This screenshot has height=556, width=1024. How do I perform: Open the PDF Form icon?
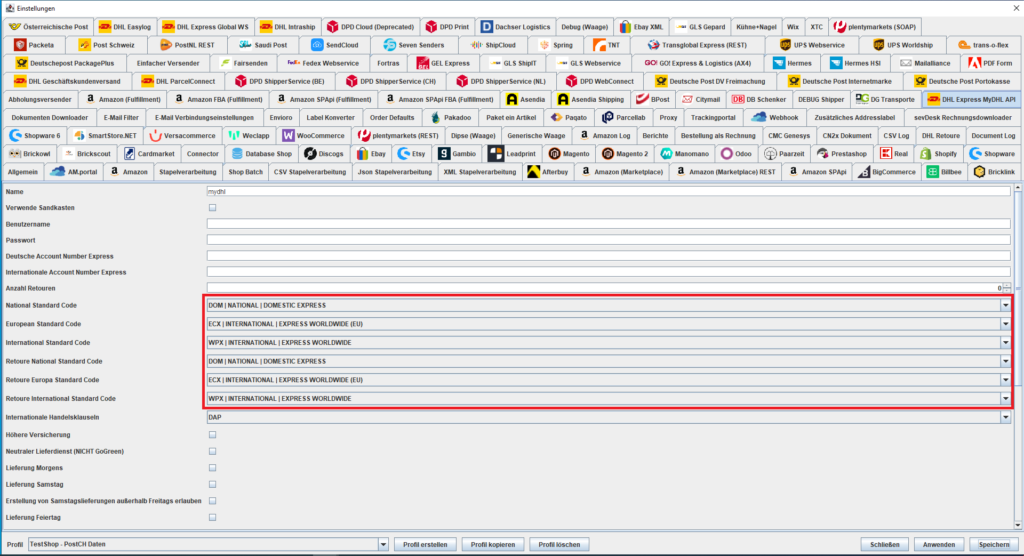(974, 63)
